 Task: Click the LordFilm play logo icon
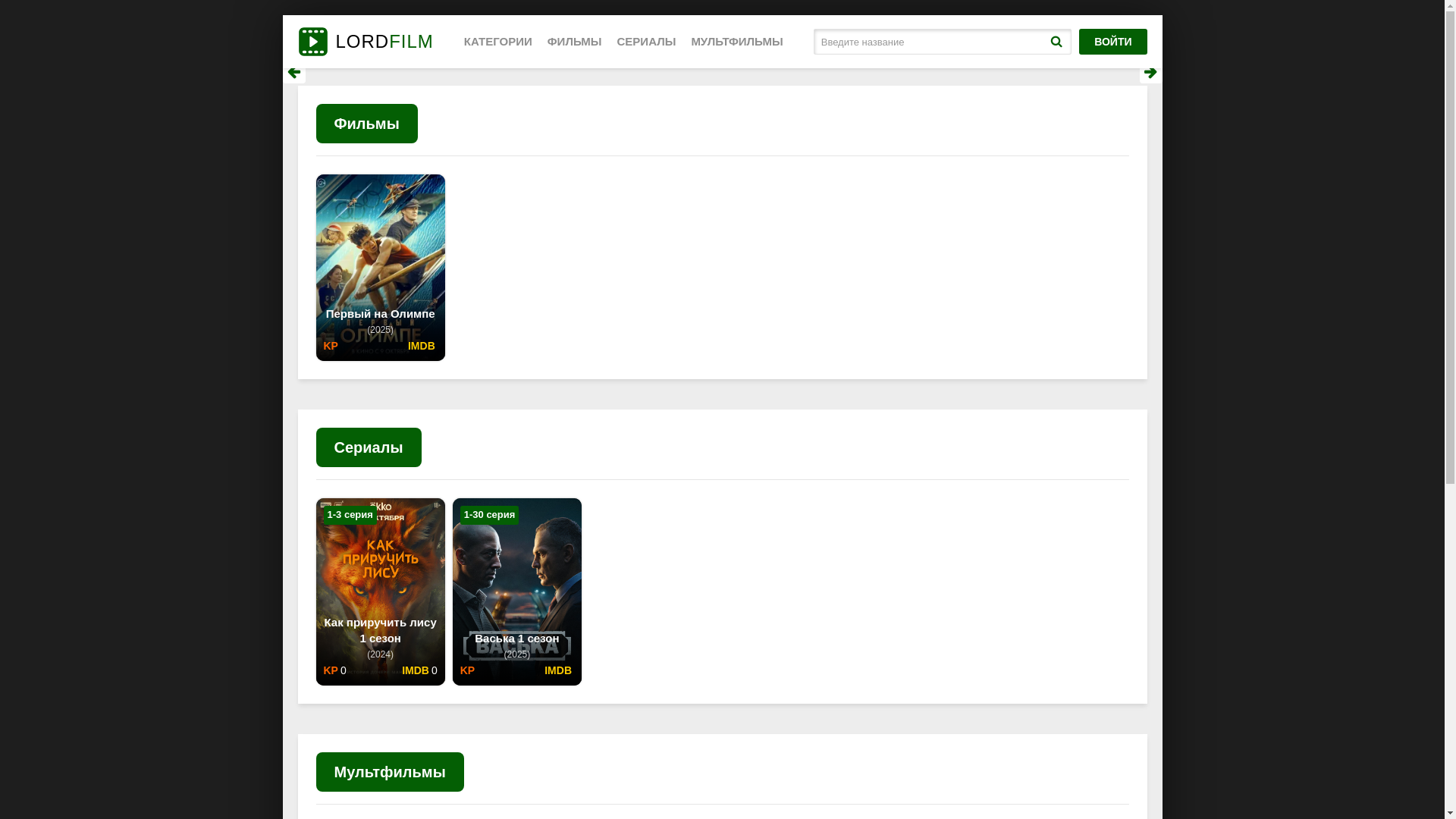coord(312,42)
